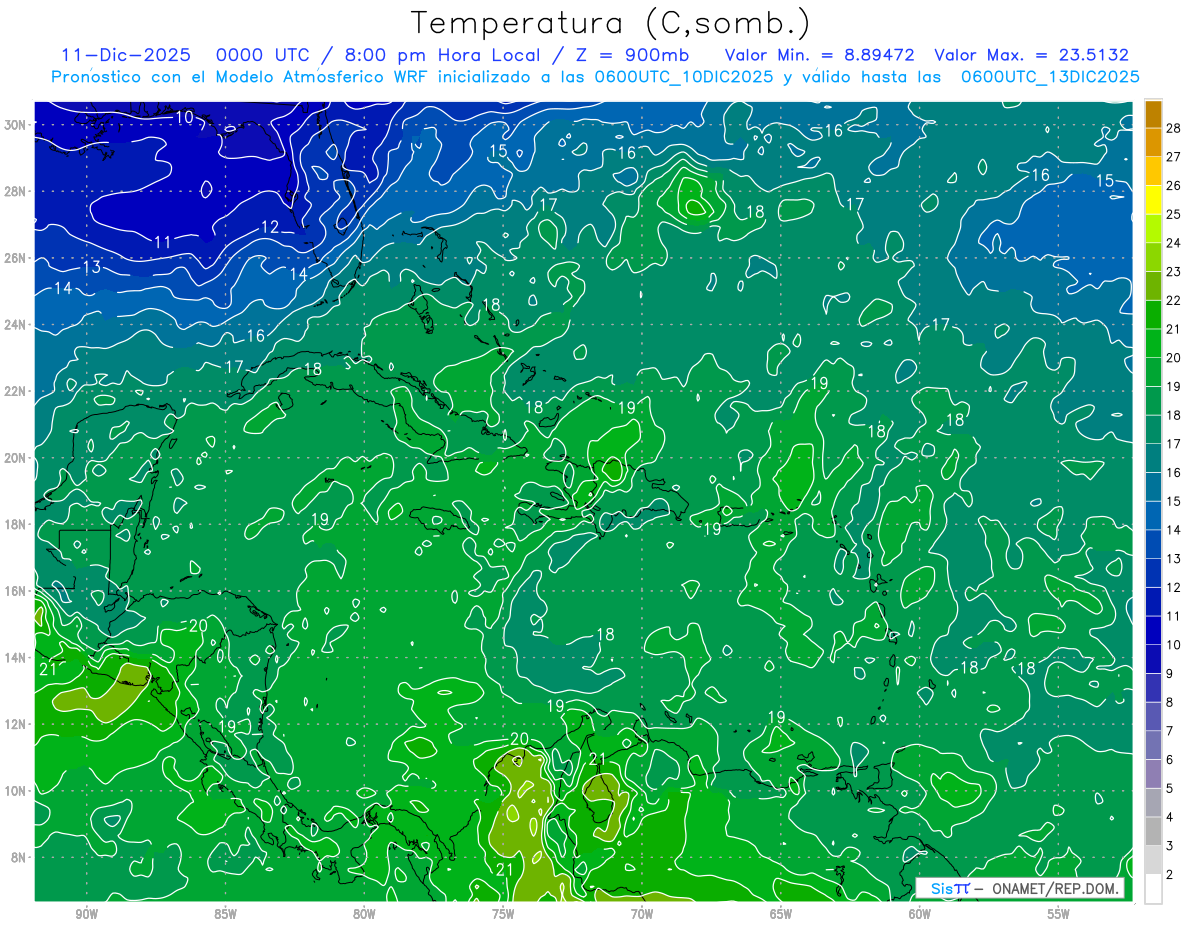The height and width of the screenshot is (927, 1200).
Task: Click the legend label "28"
Action: (1174, 128)
